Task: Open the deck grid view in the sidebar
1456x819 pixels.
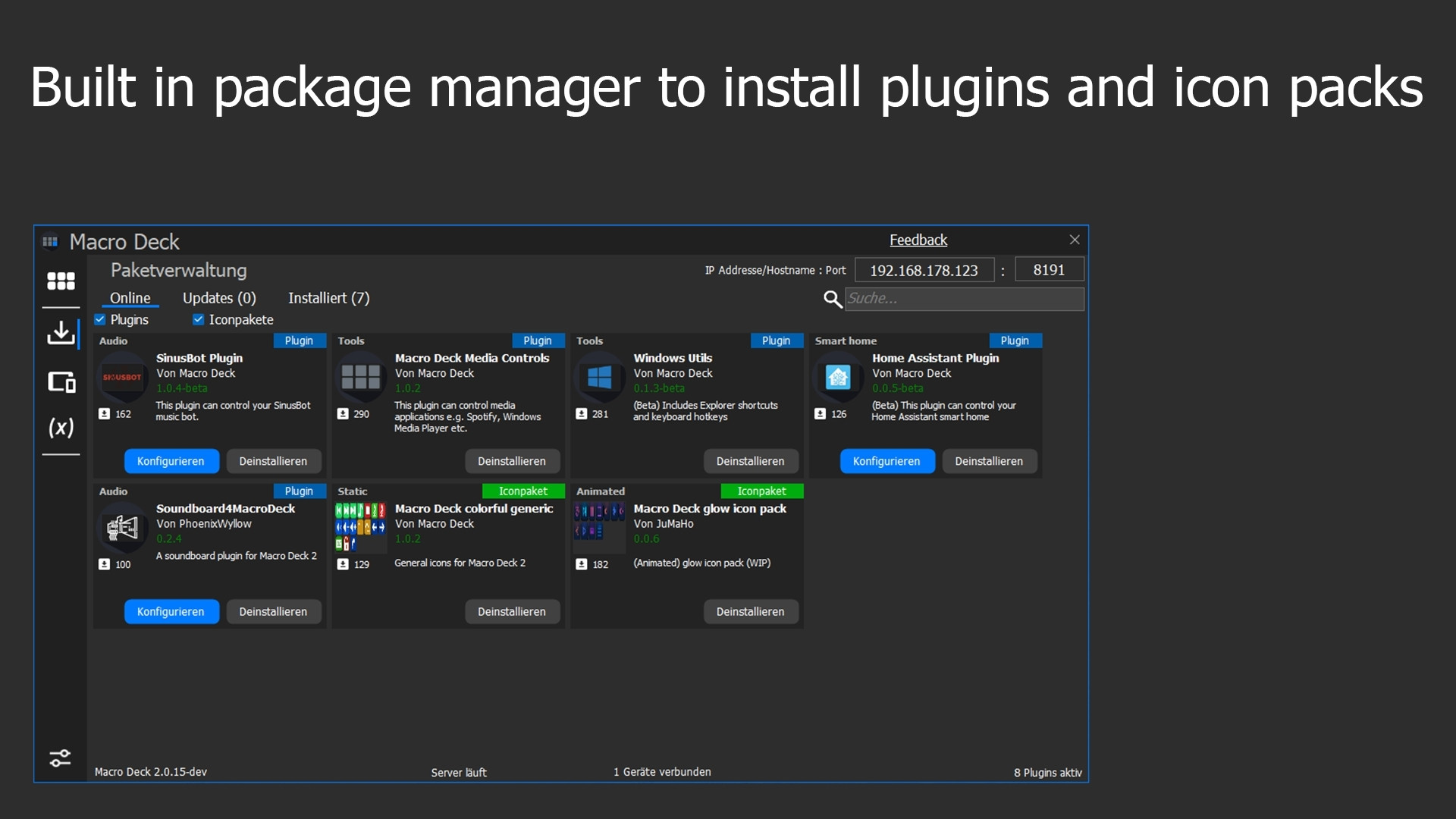Action: 61,281
